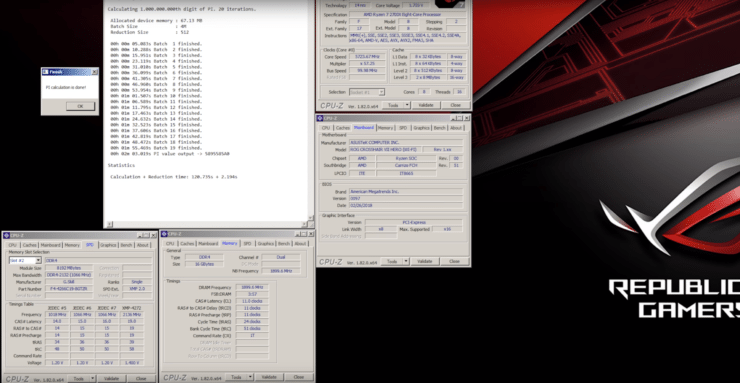Viewport: 740px width, 383px height.
Task: Open the About tab in the SPD window
Action: point(143,245)
